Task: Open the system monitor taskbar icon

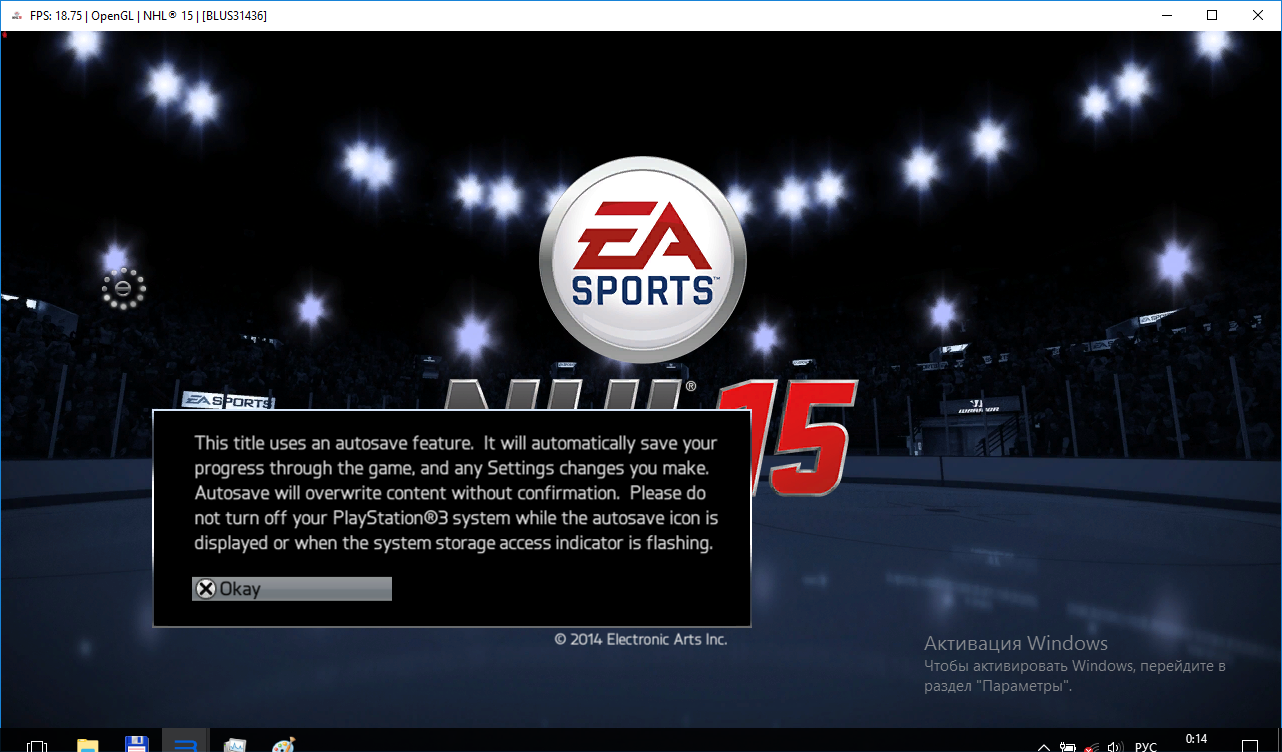Action: pyautogui.click(x=235, y=745)
